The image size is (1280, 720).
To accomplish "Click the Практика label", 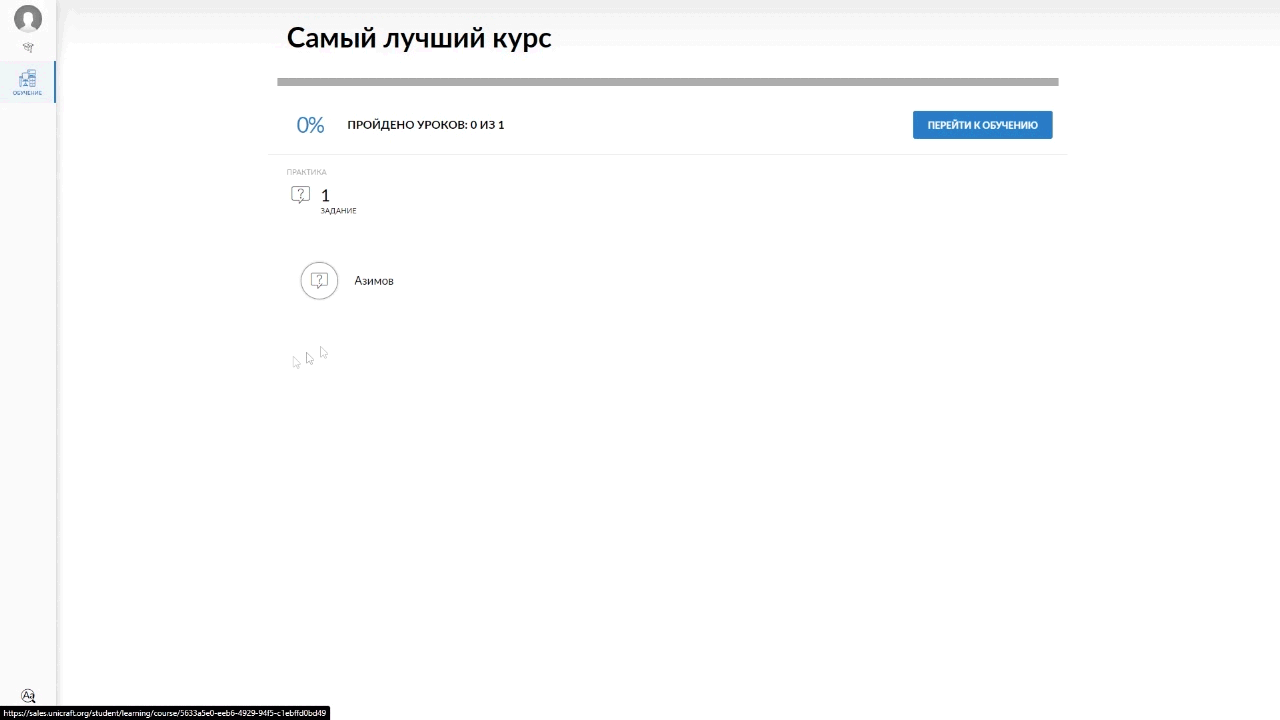I will pos(306,172).
